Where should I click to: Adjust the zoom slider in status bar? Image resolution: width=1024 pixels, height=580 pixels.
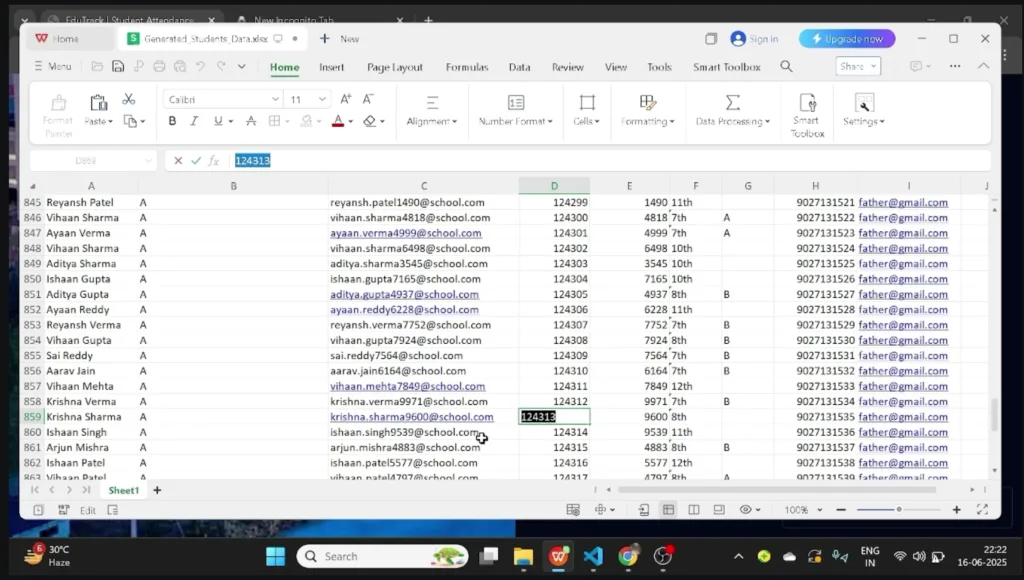(x=899, y=509)
